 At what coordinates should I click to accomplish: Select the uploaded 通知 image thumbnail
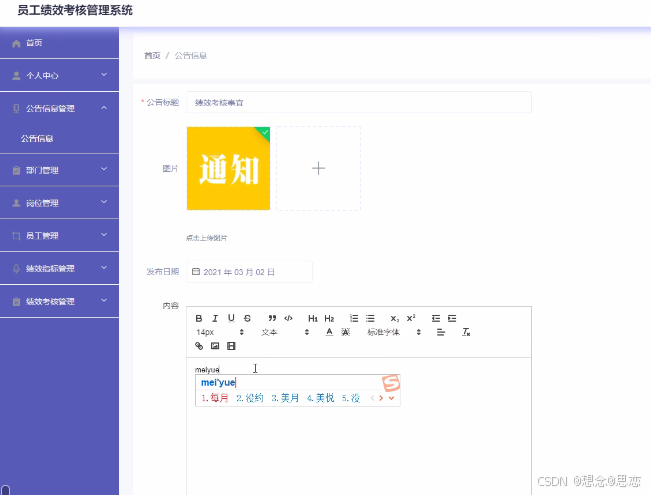pyautogui.click(x=228, y=168)
